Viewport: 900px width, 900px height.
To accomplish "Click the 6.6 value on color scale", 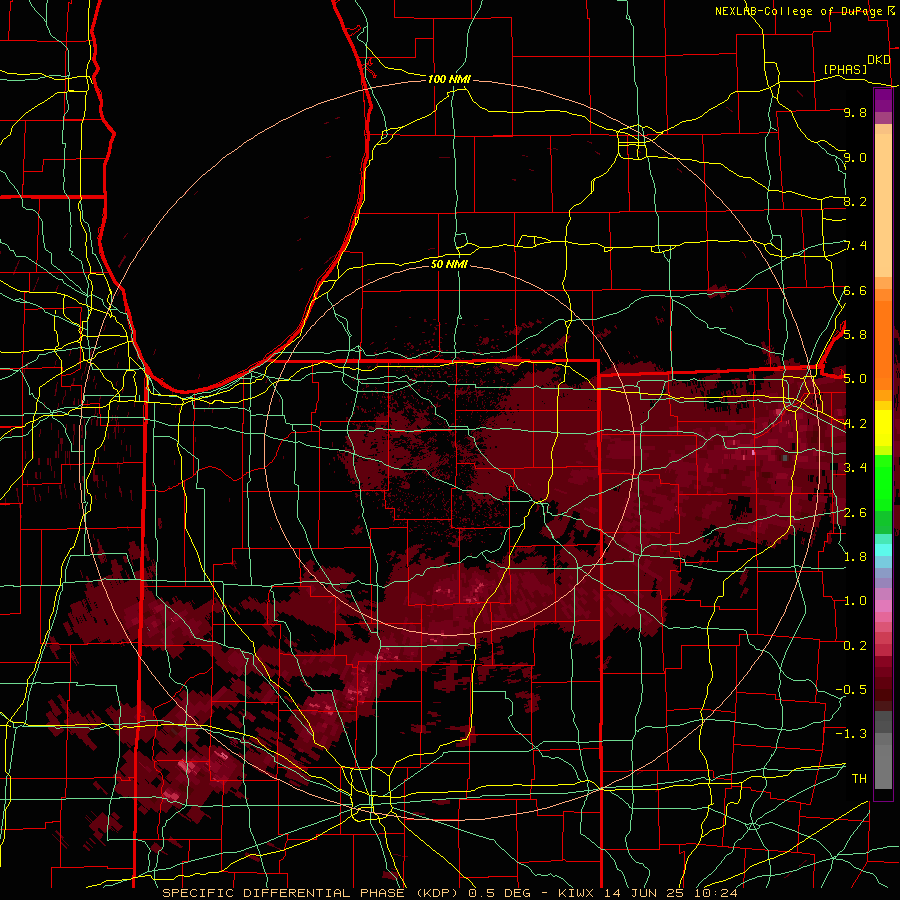I will point(855,290).
